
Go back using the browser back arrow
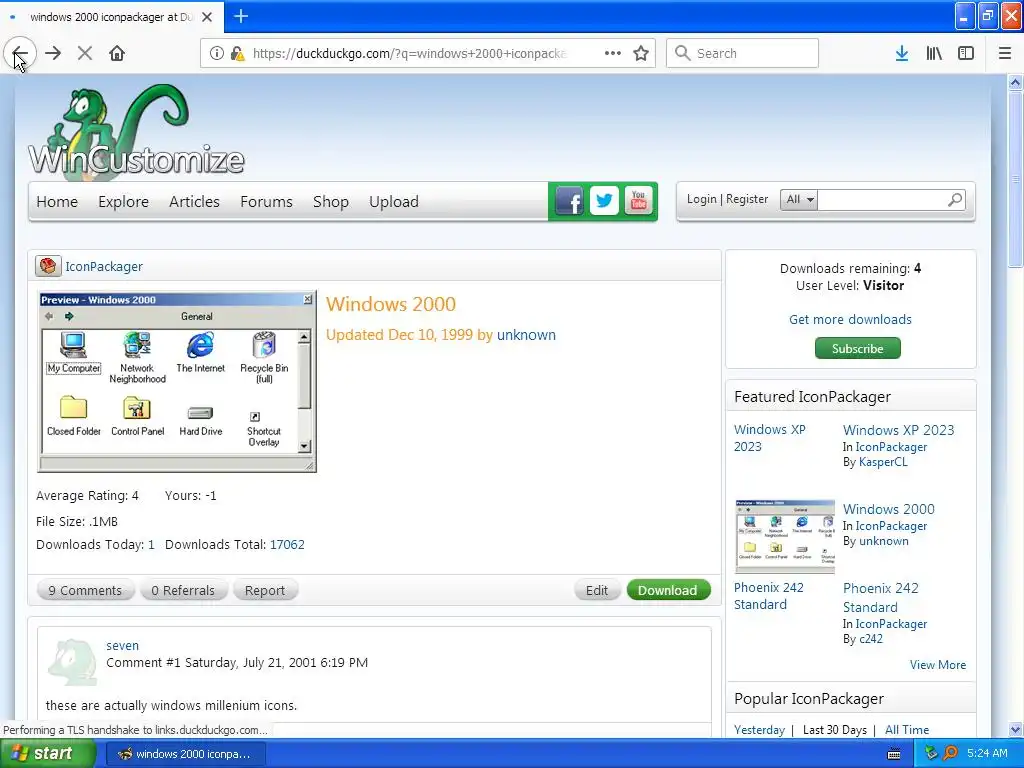20,54
